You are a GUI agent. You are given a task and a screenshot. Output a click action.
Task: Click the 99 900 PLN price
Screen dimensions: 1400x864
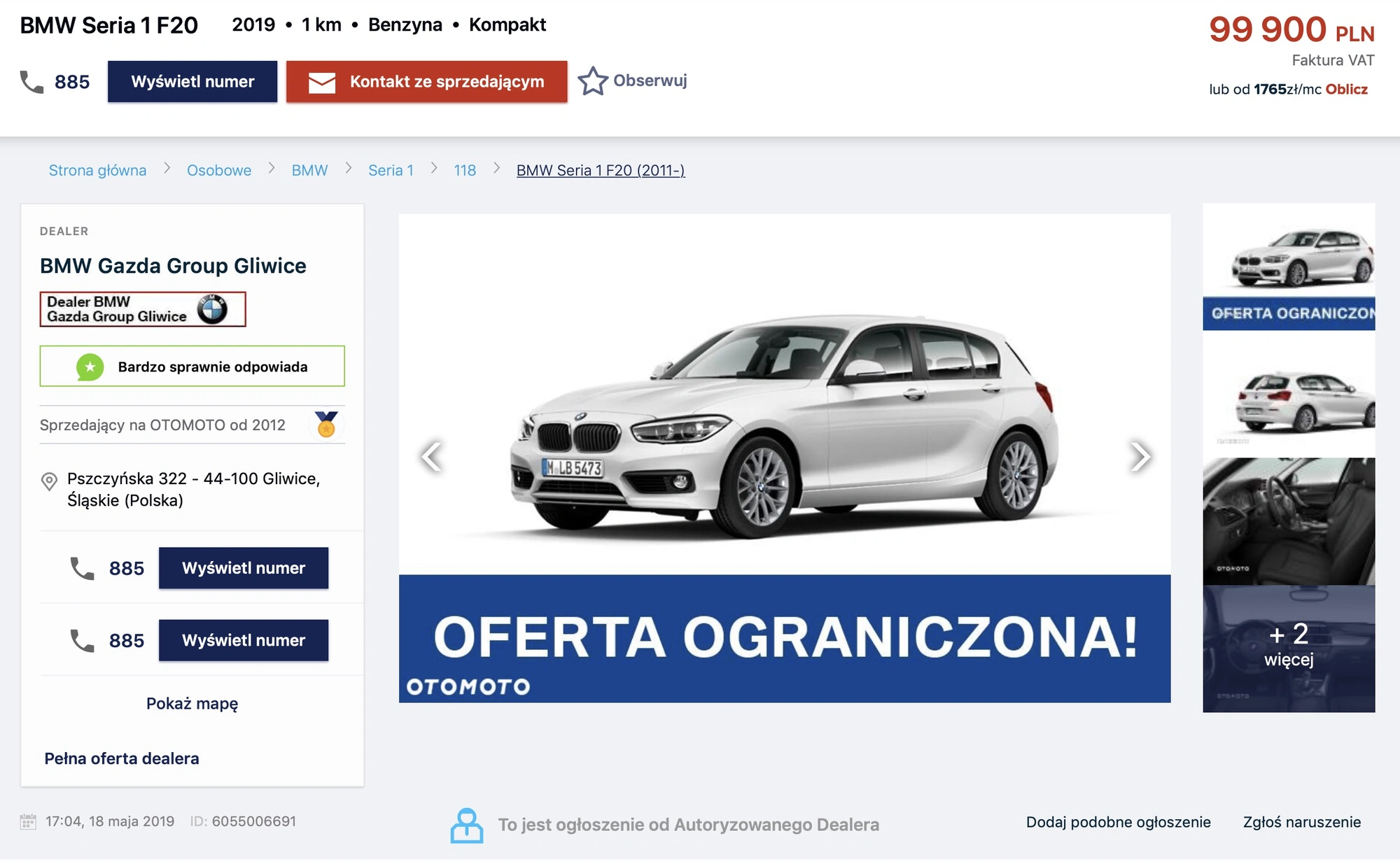[x=1291, y=29]
